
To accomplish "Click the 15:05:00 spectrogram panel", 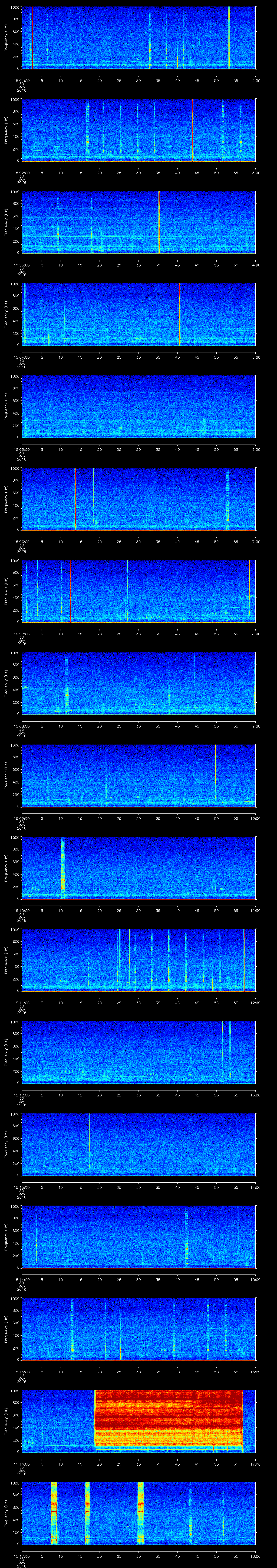I will 139,407.
